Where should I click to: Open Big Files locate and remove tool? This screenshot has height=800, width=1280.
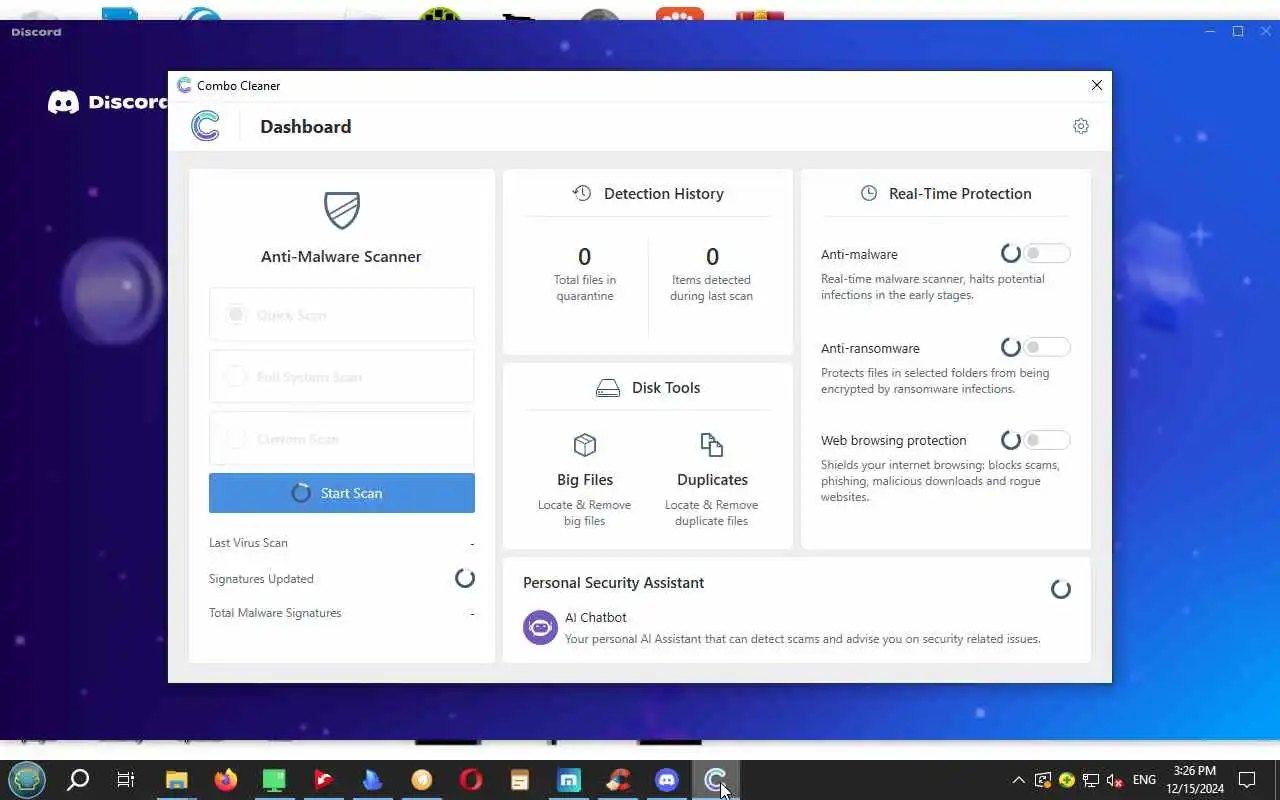(x=585, y=480)
